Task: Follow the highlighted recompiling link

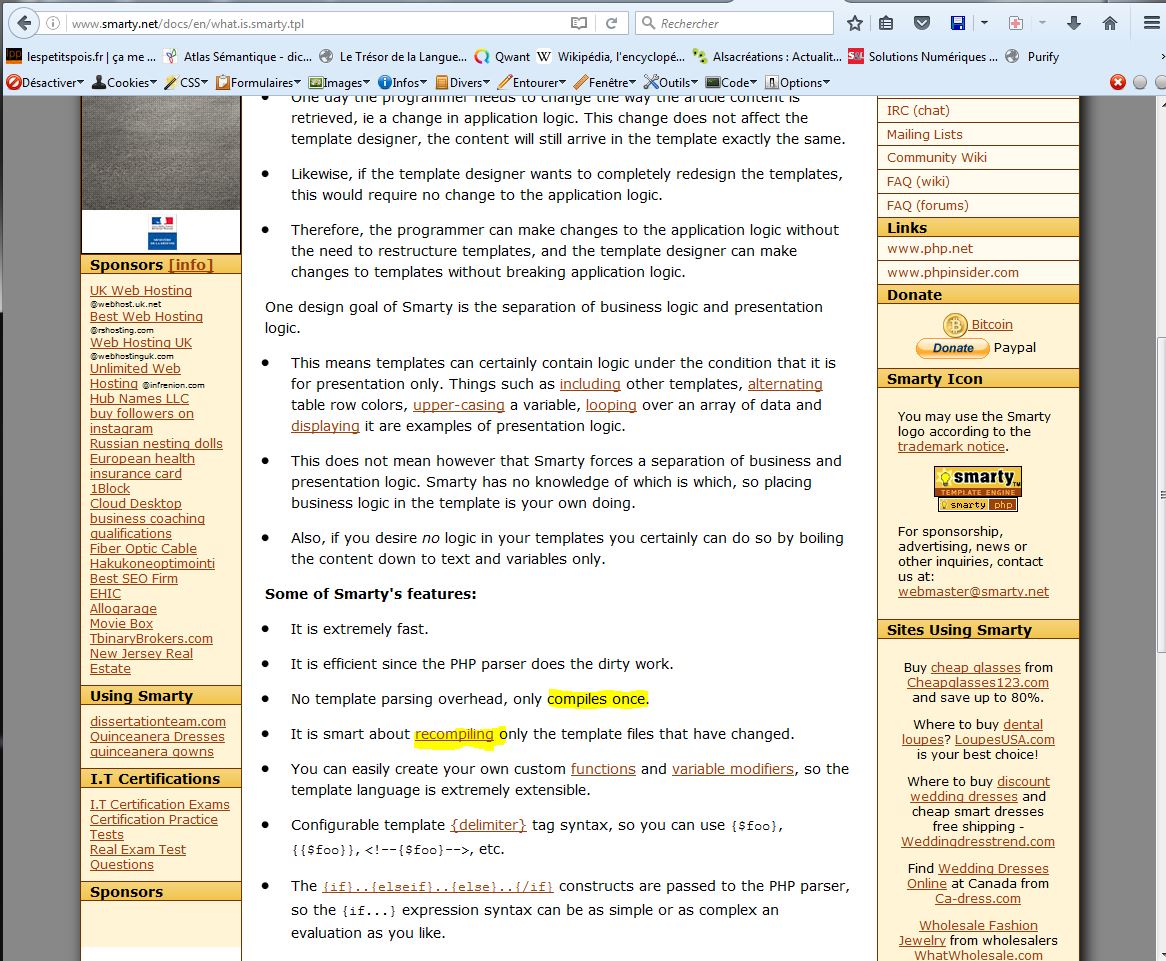Action: click(454, 734)
